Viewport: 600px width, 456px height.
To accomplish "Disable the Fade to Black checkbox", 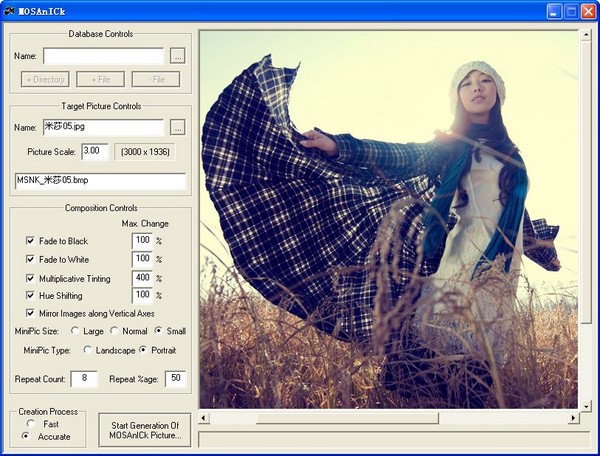I will click(x=31, y=241).
